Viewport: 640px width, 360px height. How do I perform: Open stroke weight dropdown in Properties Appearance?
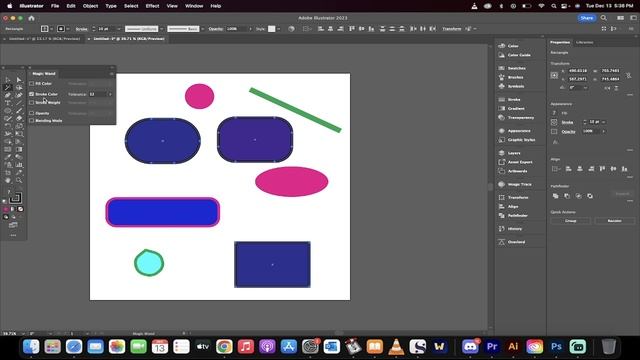(603, 122)
